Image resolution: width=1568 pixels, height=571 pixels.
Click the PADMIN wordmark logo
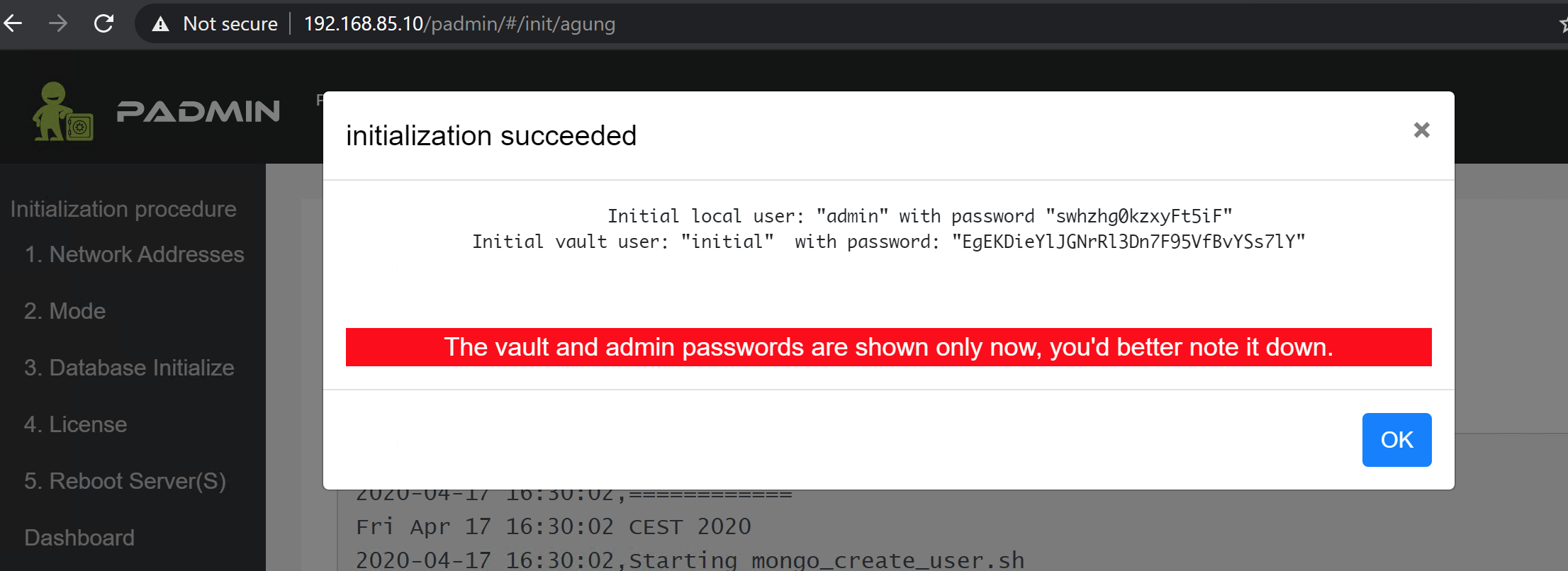[x=198, y=111]
